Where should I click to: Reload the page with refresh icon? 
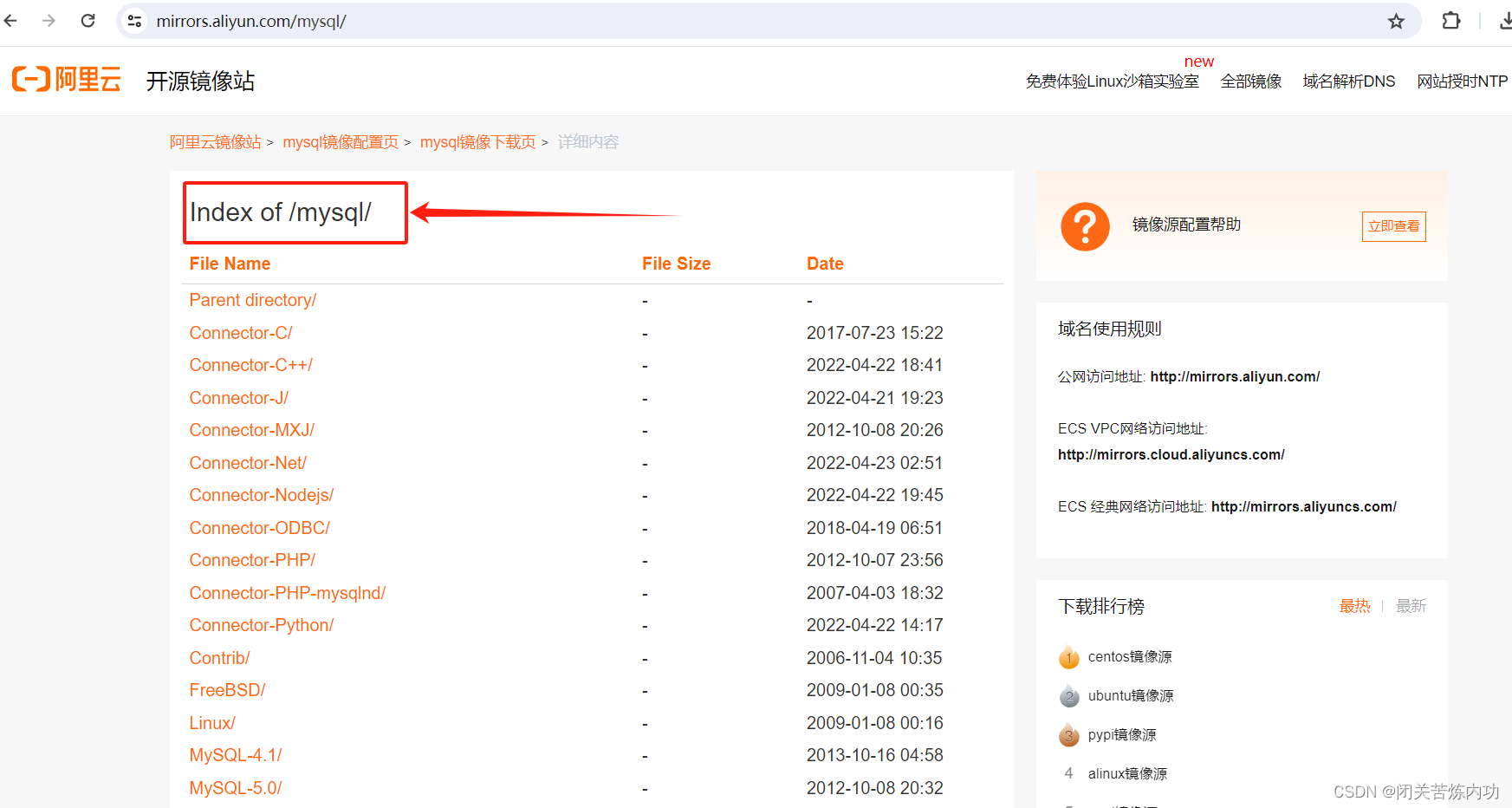88,21
